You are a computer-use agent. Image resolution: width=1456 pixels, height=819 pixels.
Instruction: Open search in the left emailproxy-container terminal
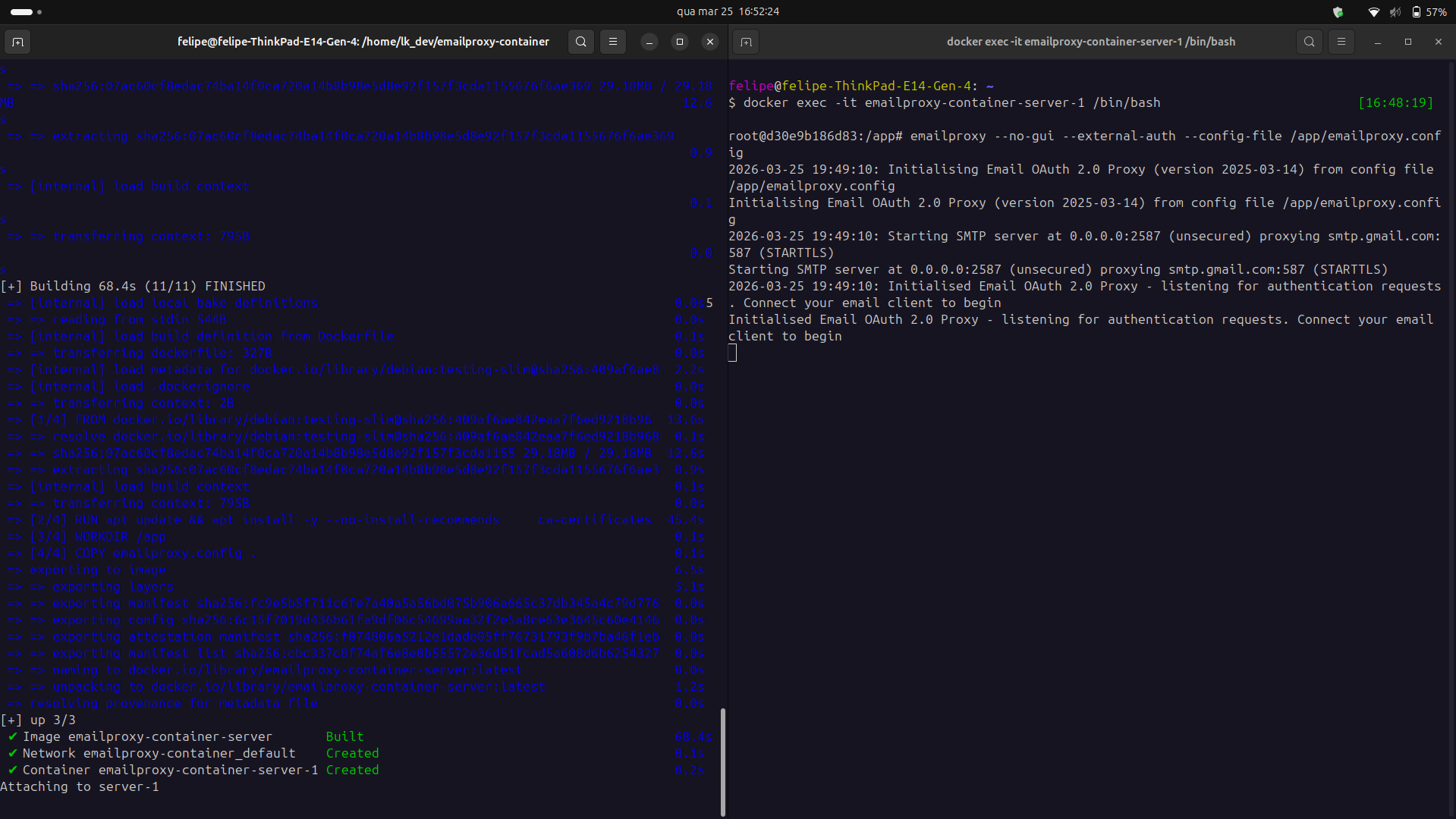(x=581, y=42)
